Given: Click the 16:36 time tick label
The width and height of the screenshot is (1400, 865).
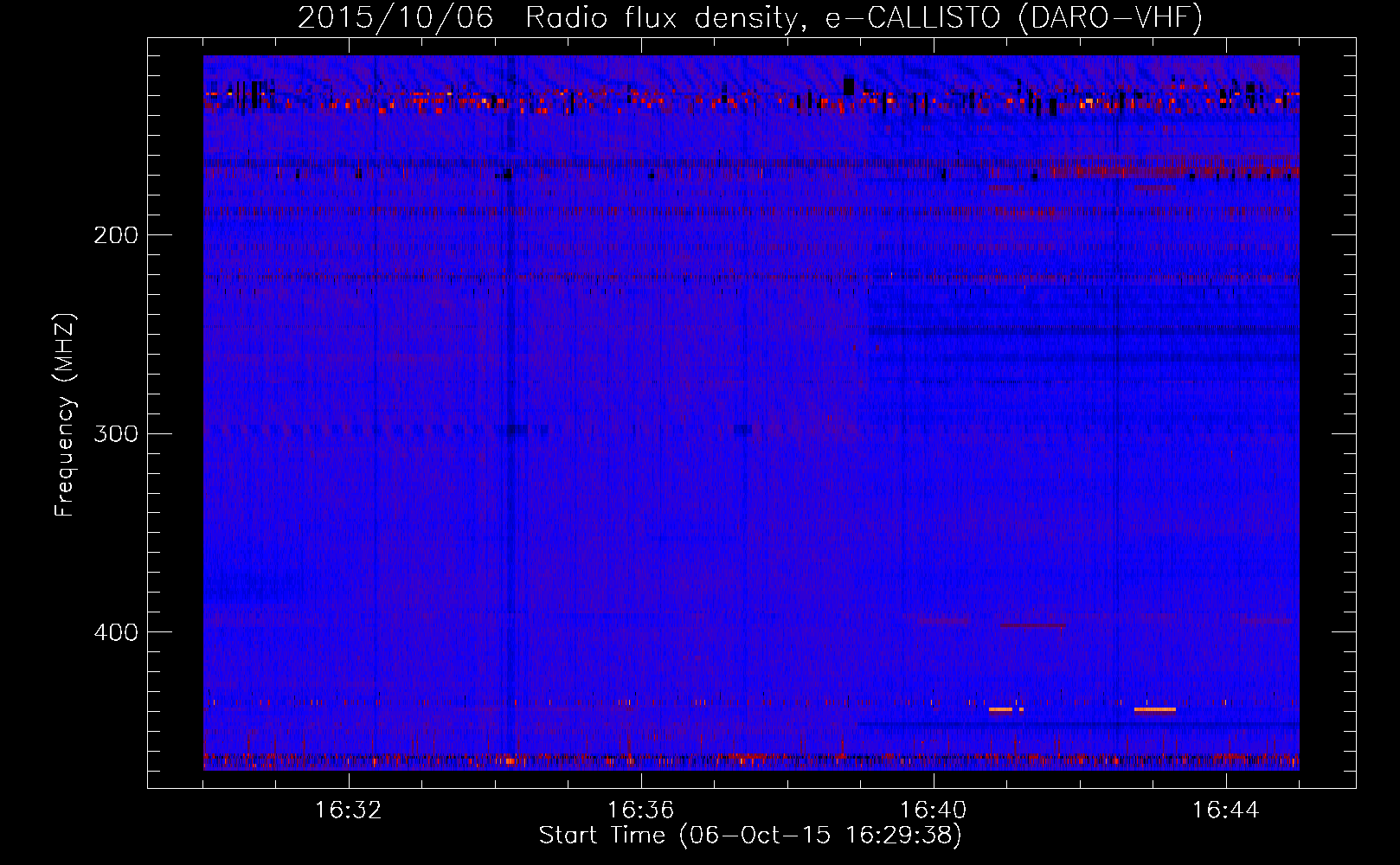Looking at the screenshot, I should (640, 811).
